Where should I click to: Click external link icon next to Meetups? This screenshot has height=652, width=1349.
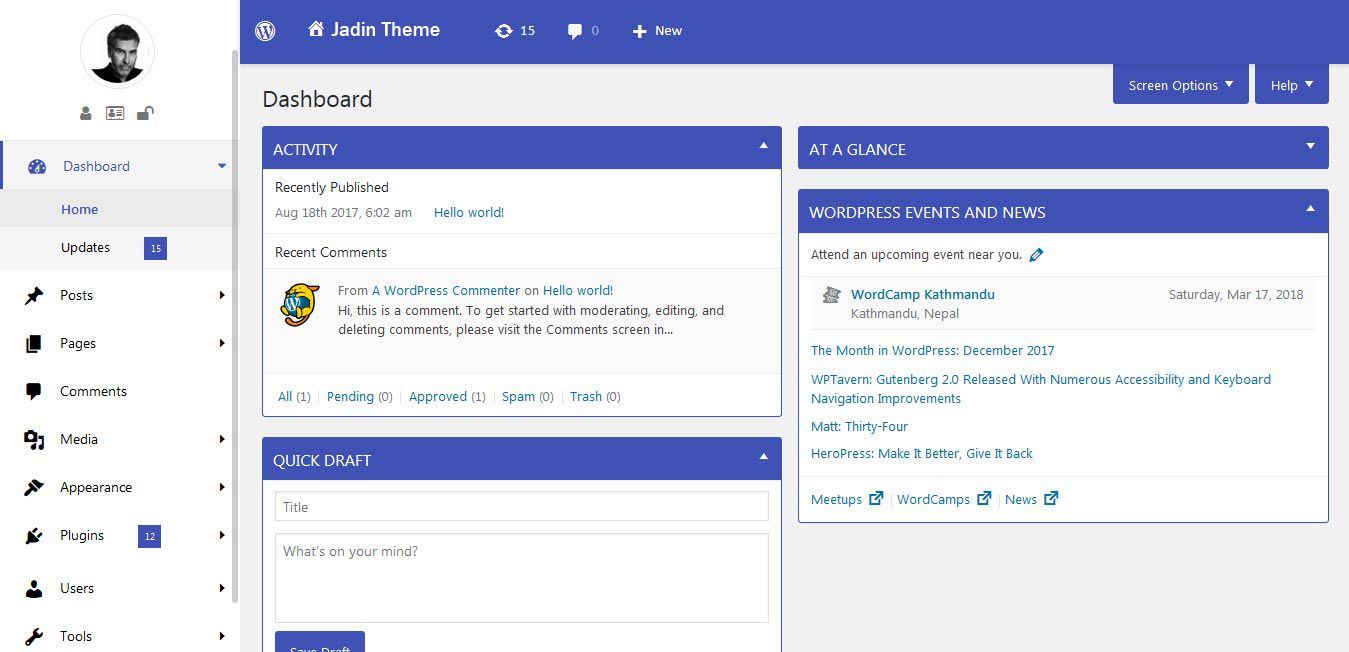(876, 498)
